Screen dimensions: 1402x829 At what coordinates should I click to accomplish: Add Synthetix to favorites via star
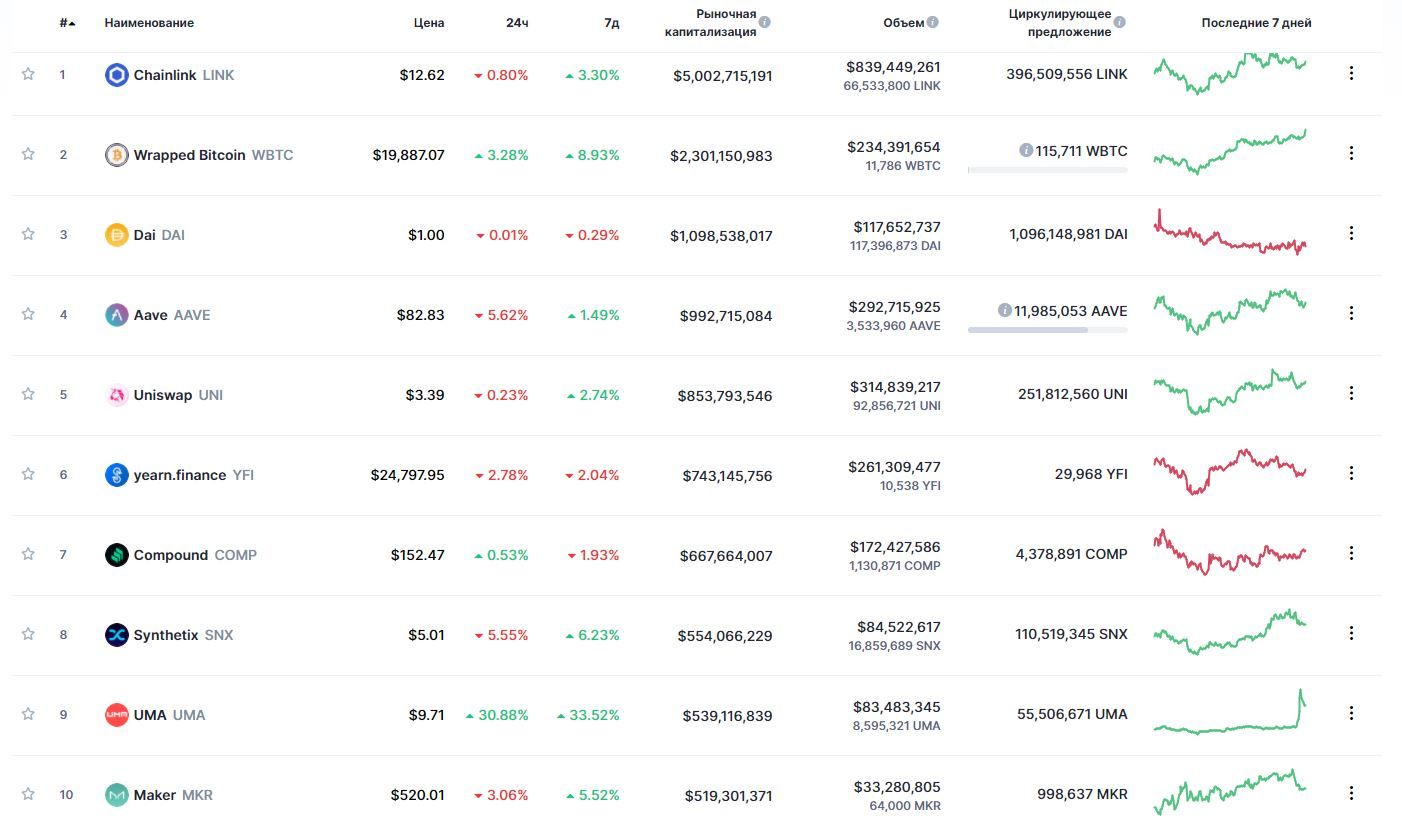(x=28, y=634)
